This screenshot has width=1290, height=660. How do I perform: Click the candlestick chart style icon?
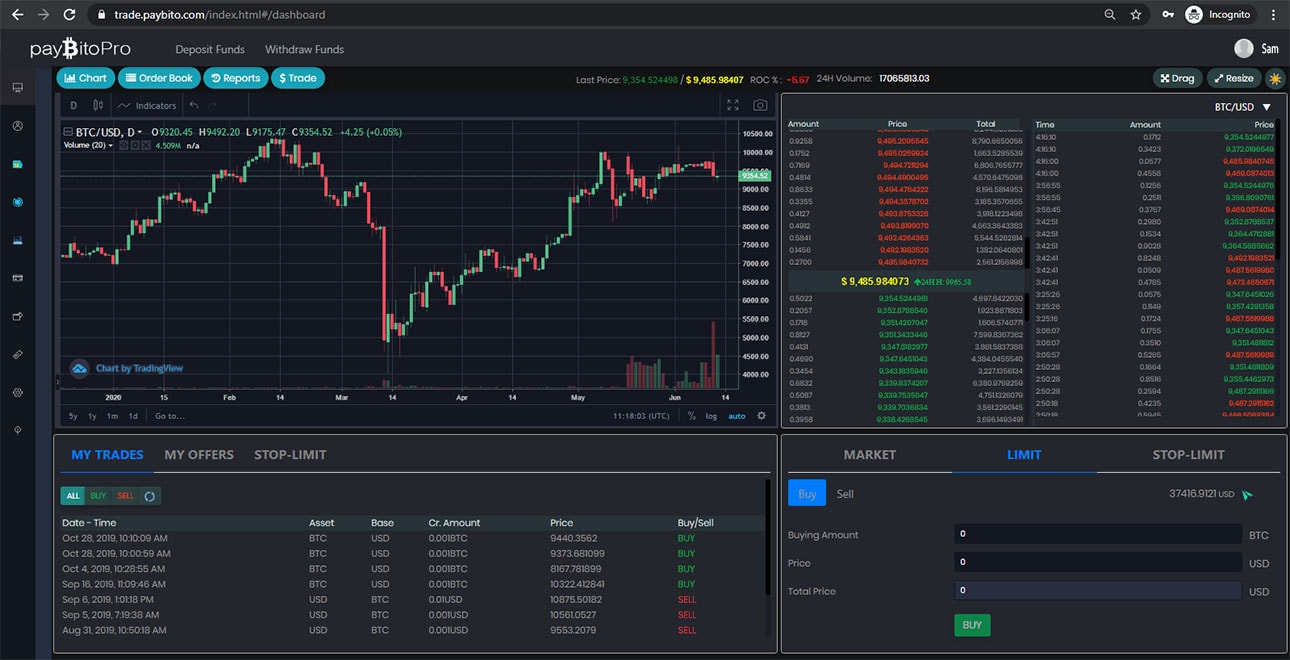tap(98, 105)
